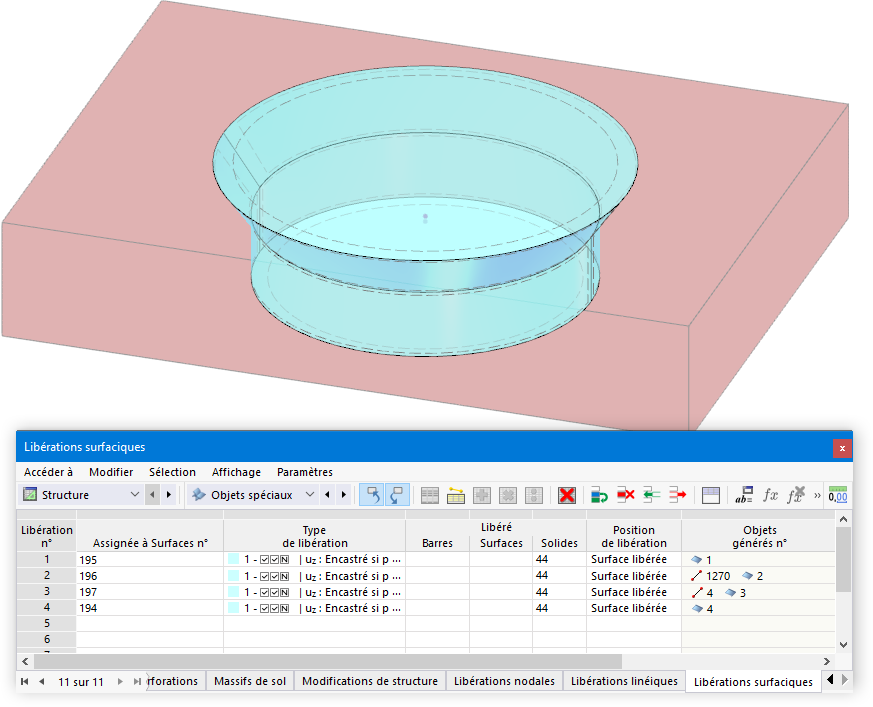This screenshot has width=873, height=707.
Task: Open the Accéder à menu
Action: (x=48, y=472)
